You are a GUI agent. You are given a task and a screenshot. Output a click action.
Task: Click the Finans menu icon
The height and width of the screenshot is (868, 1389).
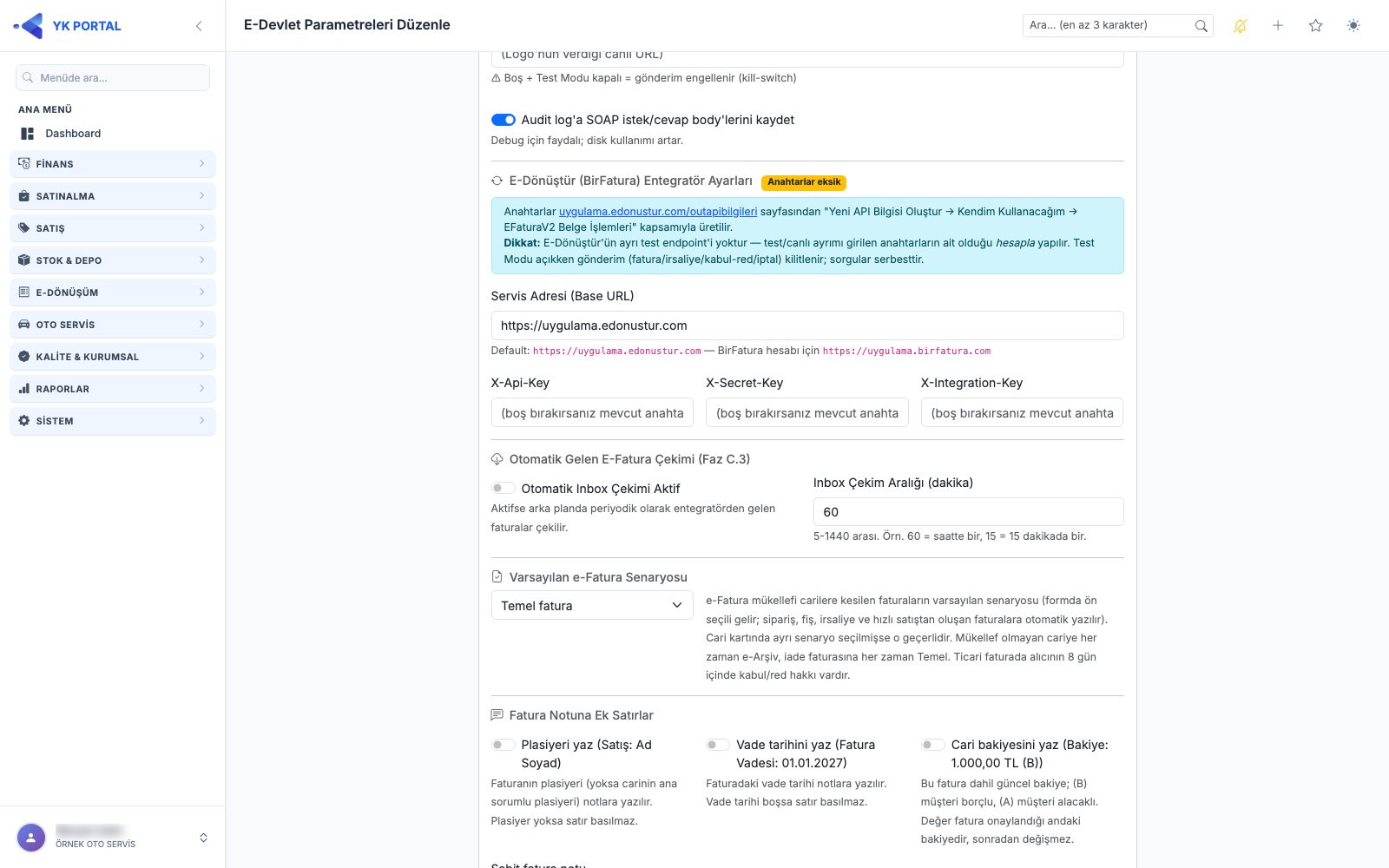[x=24, y=164]
